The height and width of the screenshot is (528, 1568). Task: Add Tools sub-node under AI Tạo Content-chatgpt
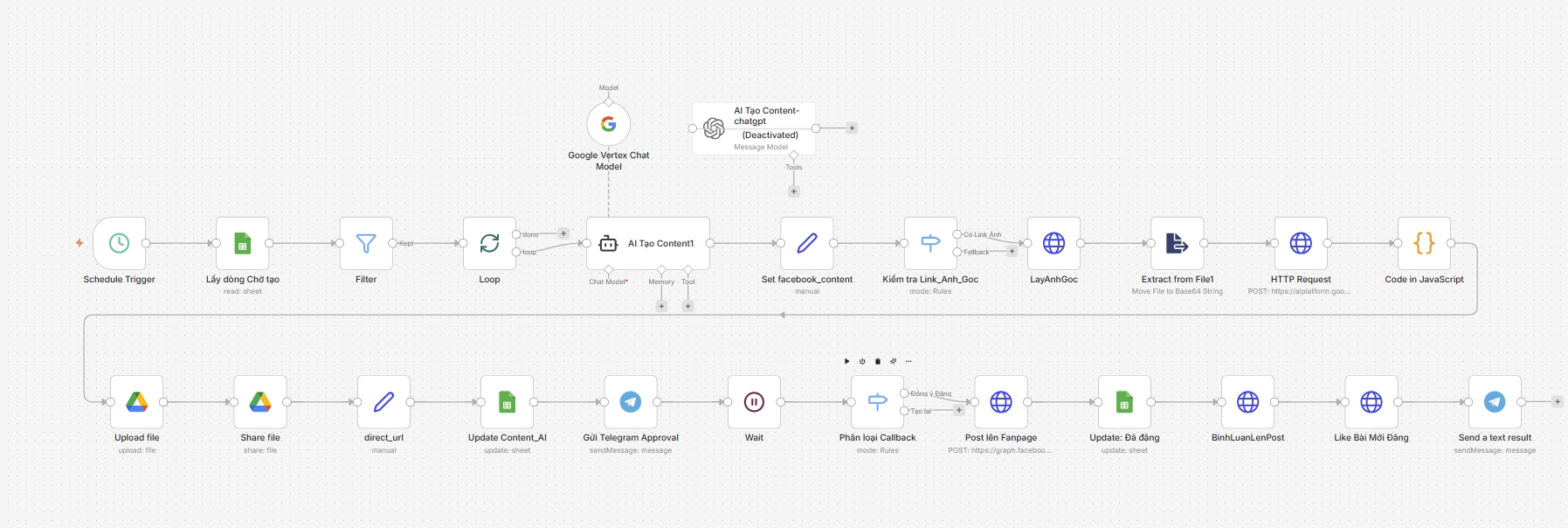(x=793, y=191)
